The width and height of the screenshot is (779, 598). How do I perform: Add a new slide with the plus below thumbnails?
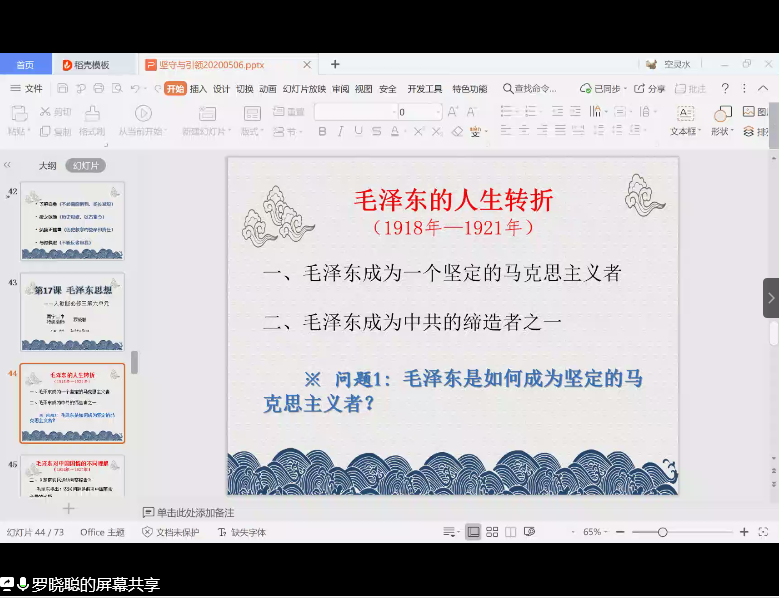[69, 509]
